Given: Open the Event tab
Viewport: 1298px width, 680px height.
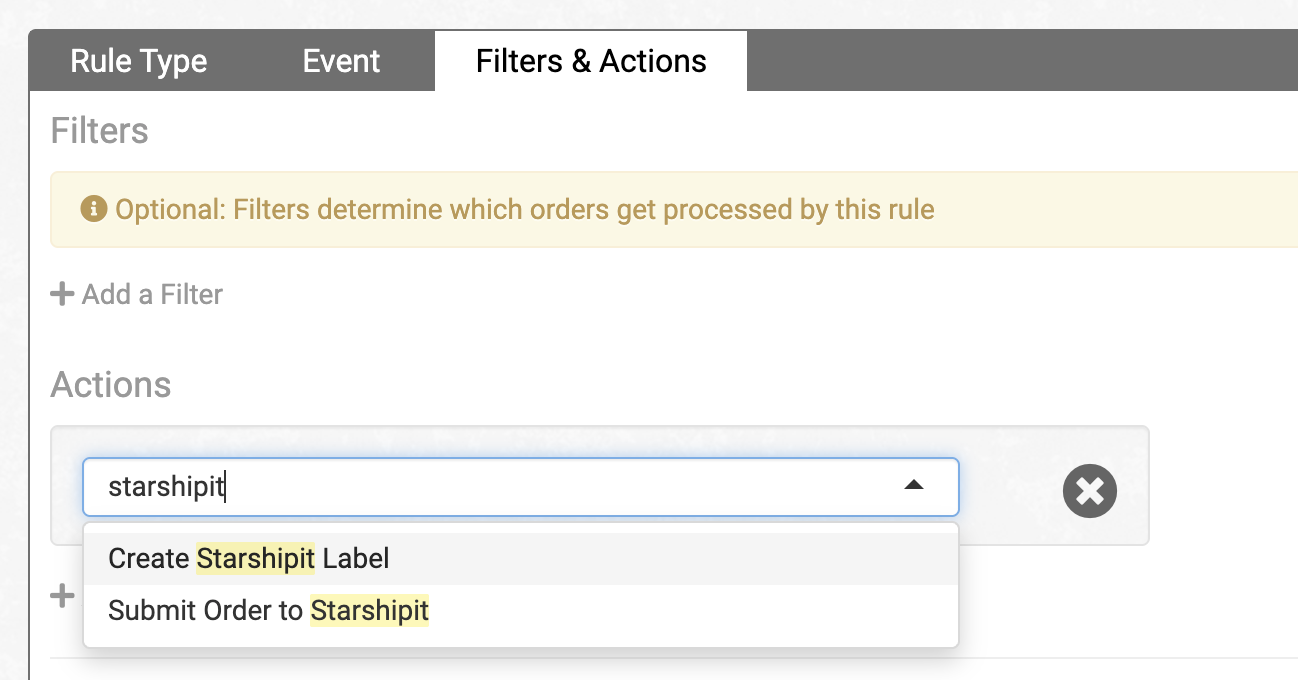Looking at the screenshot, I should pos(341,61).
